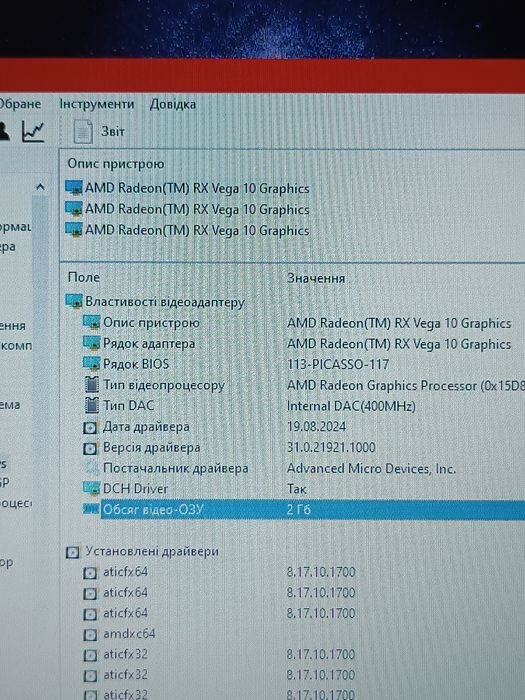Click Advanced Micro Devices, Inc. value
The height and width of the screenshot is (700, 525).
coord(371,469)
